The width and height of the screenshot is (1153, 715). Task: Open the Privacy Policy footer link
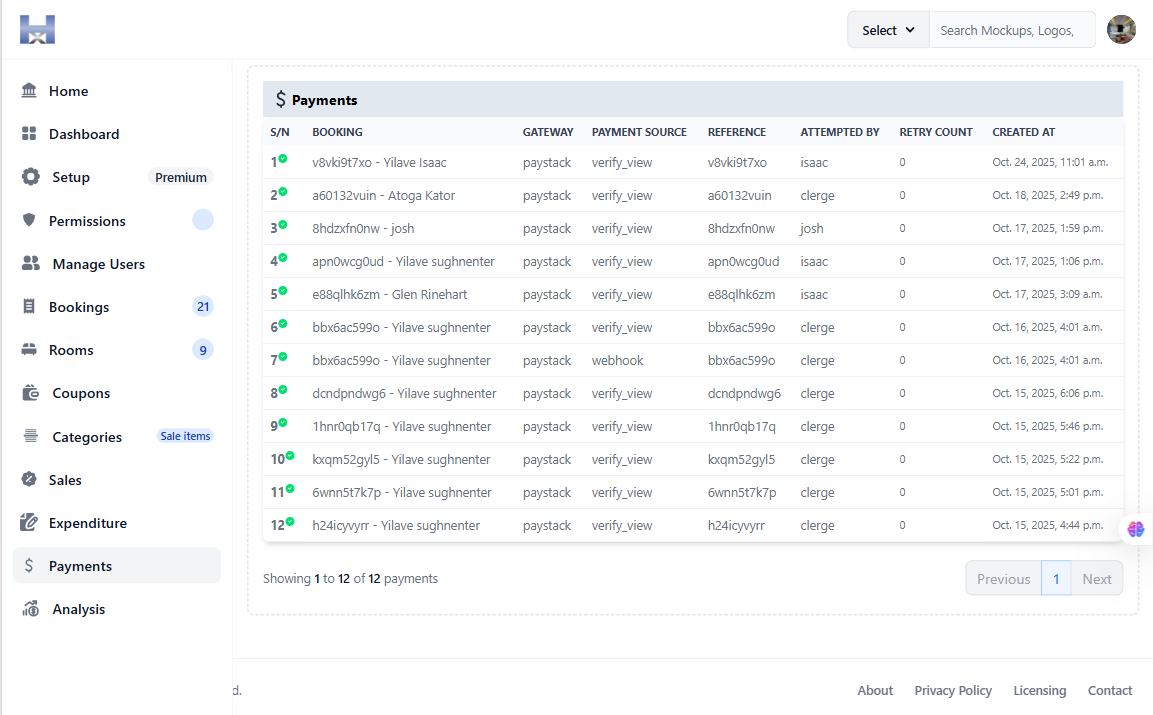pyautogui.click(x=952, y=690)
